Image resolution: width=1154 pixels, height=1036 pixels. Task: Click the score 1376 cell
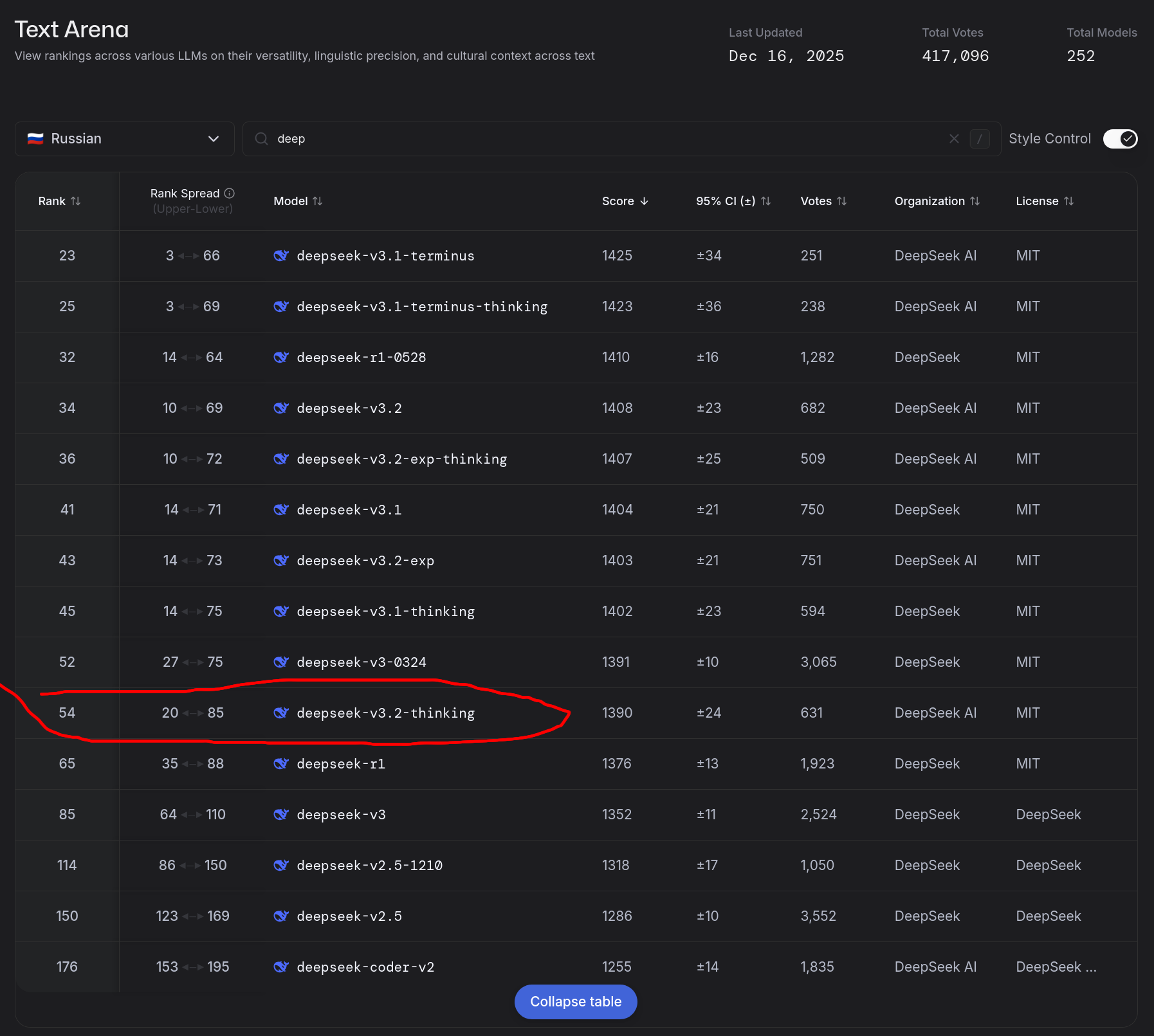pyautogui.click(x=616, y=764)
